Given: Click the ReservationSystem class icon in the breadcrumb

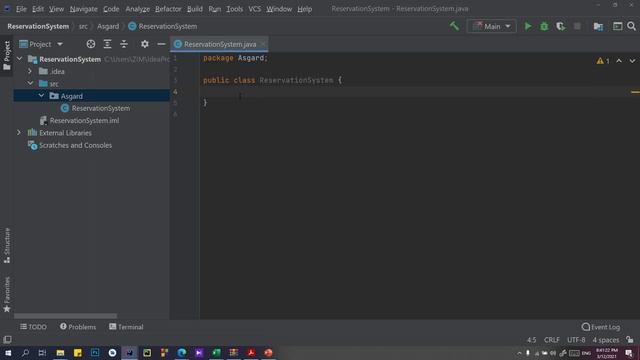Looking at the screenshot, I should tap(132, 26).
